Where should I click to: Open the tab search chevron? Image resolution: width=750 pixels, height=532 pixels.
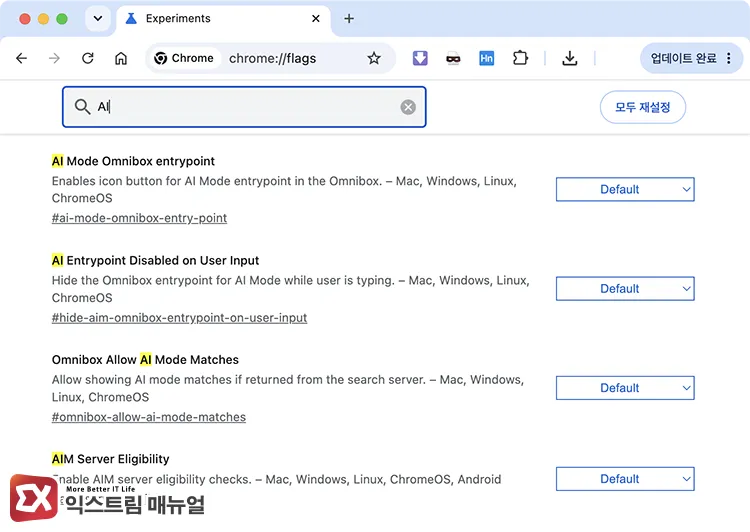(98, 19)
